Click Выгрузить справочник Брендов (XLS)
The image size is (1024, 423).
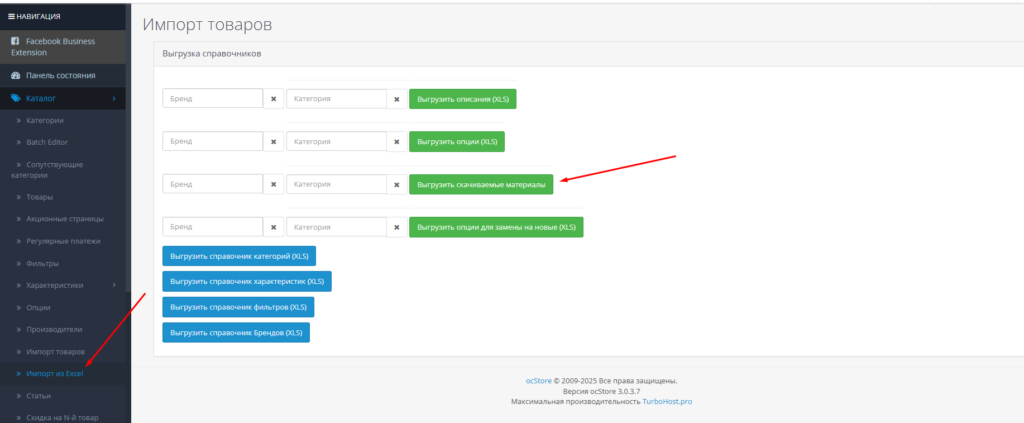point(236,332)
